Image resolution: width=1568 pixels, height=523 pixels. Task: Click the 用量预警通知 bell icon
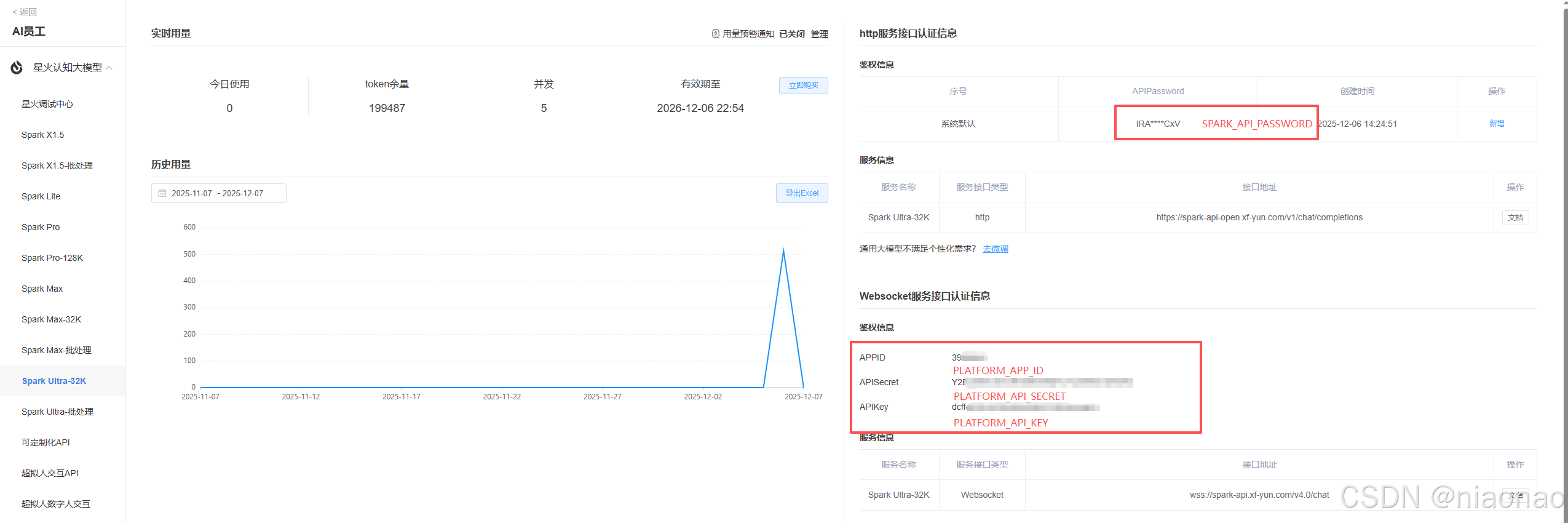click(x=716, y=33)
